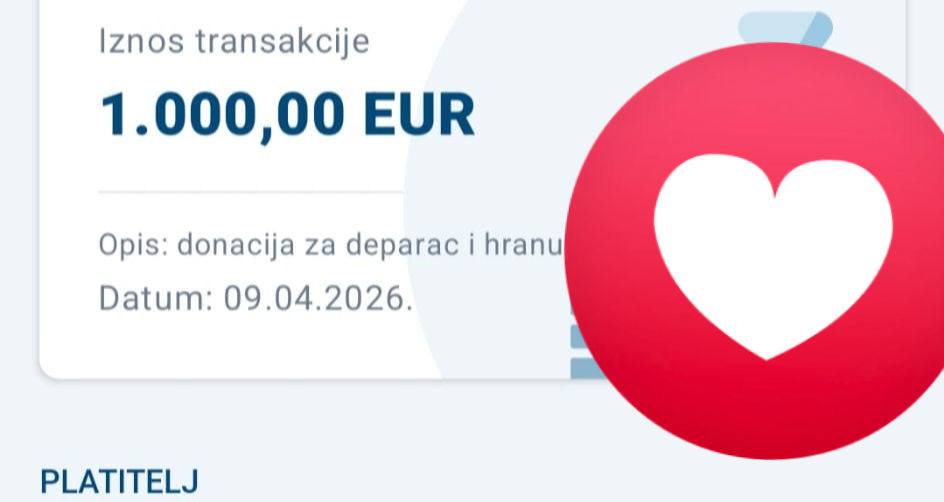This screenshot has width=944, height=502.
Task: Click the word "za" in the description
Action: pos(320,246)
